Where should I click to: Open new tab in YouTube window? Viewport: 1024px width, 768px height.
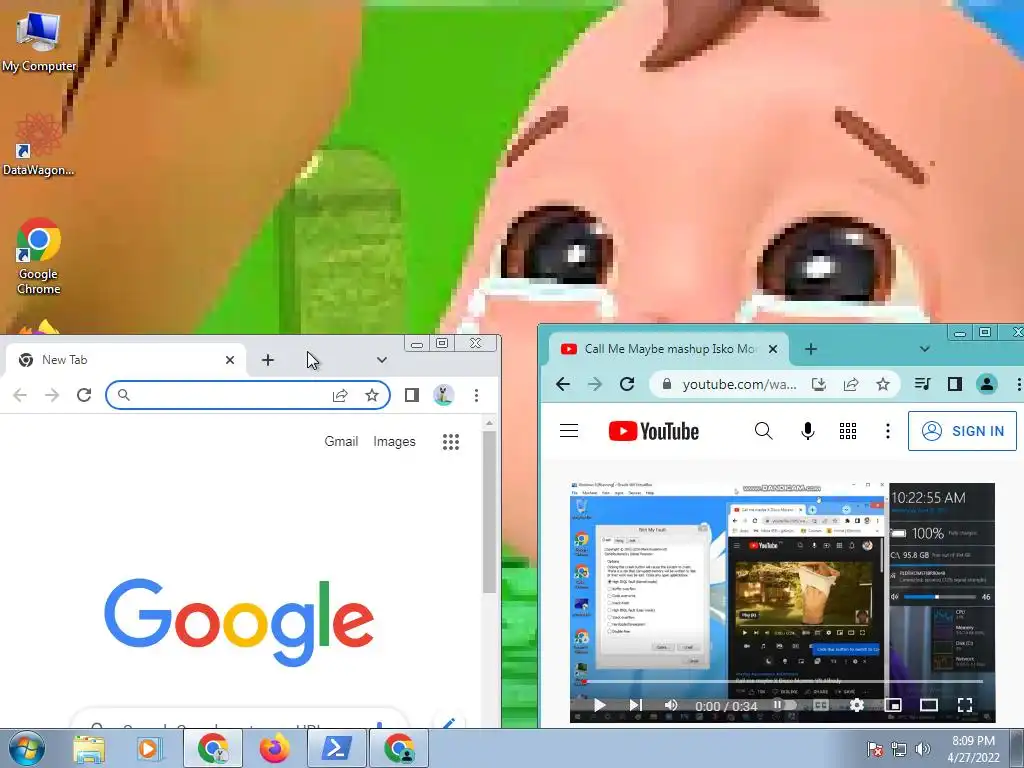[x=810, y=349]
